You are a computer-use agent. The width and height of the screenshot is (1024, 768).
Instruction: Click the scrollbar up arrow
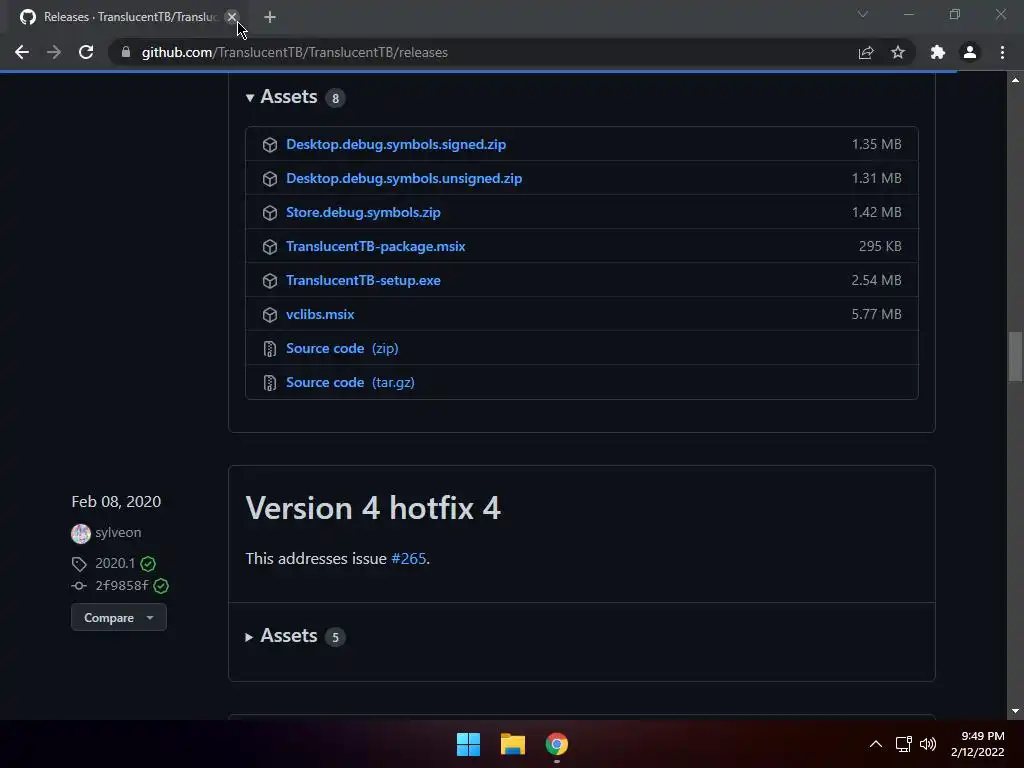click(x=1015, y=80)
